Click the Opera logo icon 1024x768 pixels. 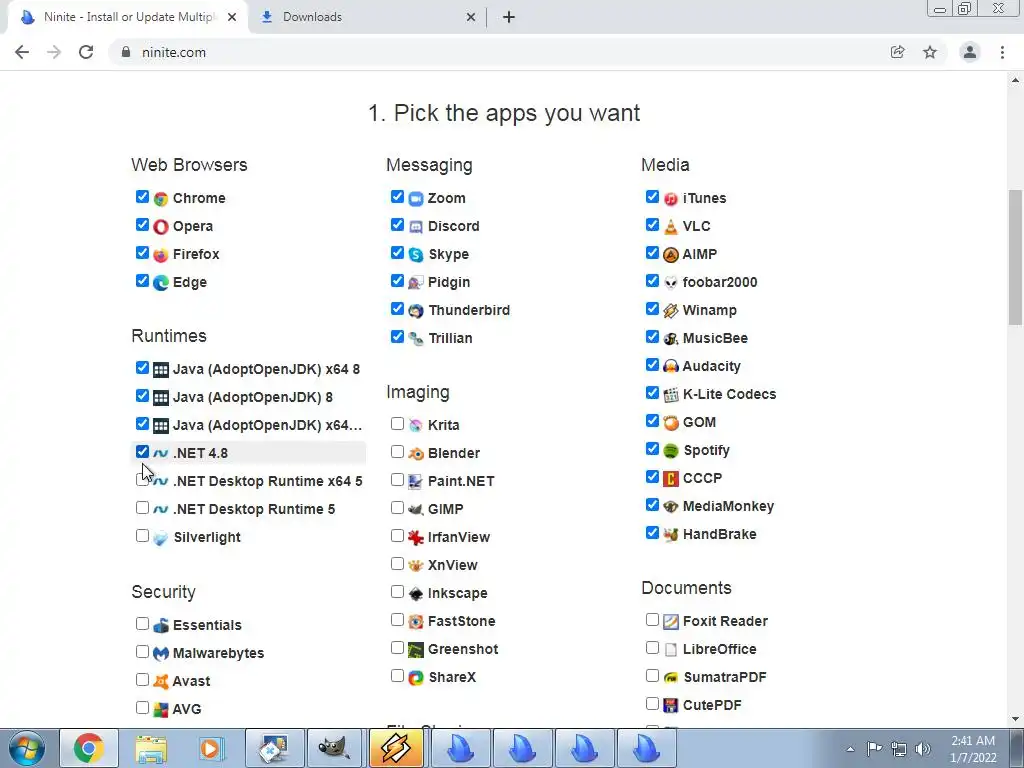pos(161,227)
